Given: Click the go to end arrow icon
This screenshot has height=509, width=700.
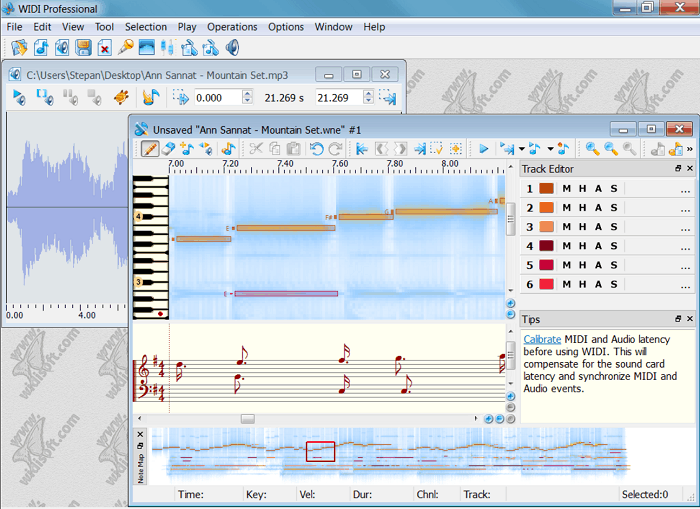Looking at the screenshot, I should [x=419, y=149].
